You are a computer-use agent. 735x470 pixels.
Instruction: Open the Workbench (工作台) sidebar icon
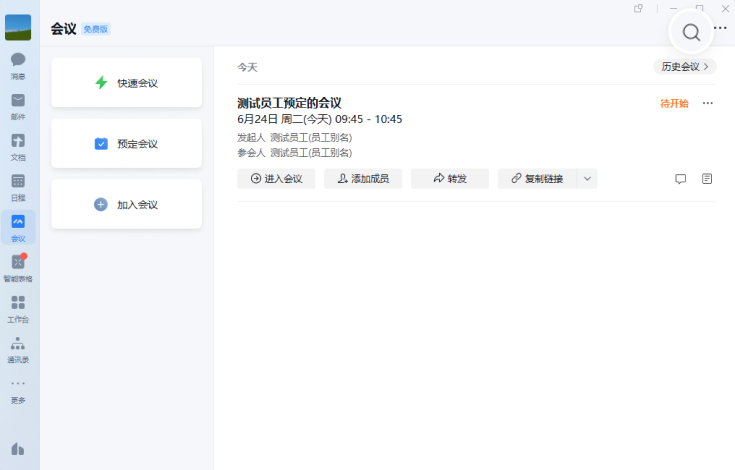18,307
